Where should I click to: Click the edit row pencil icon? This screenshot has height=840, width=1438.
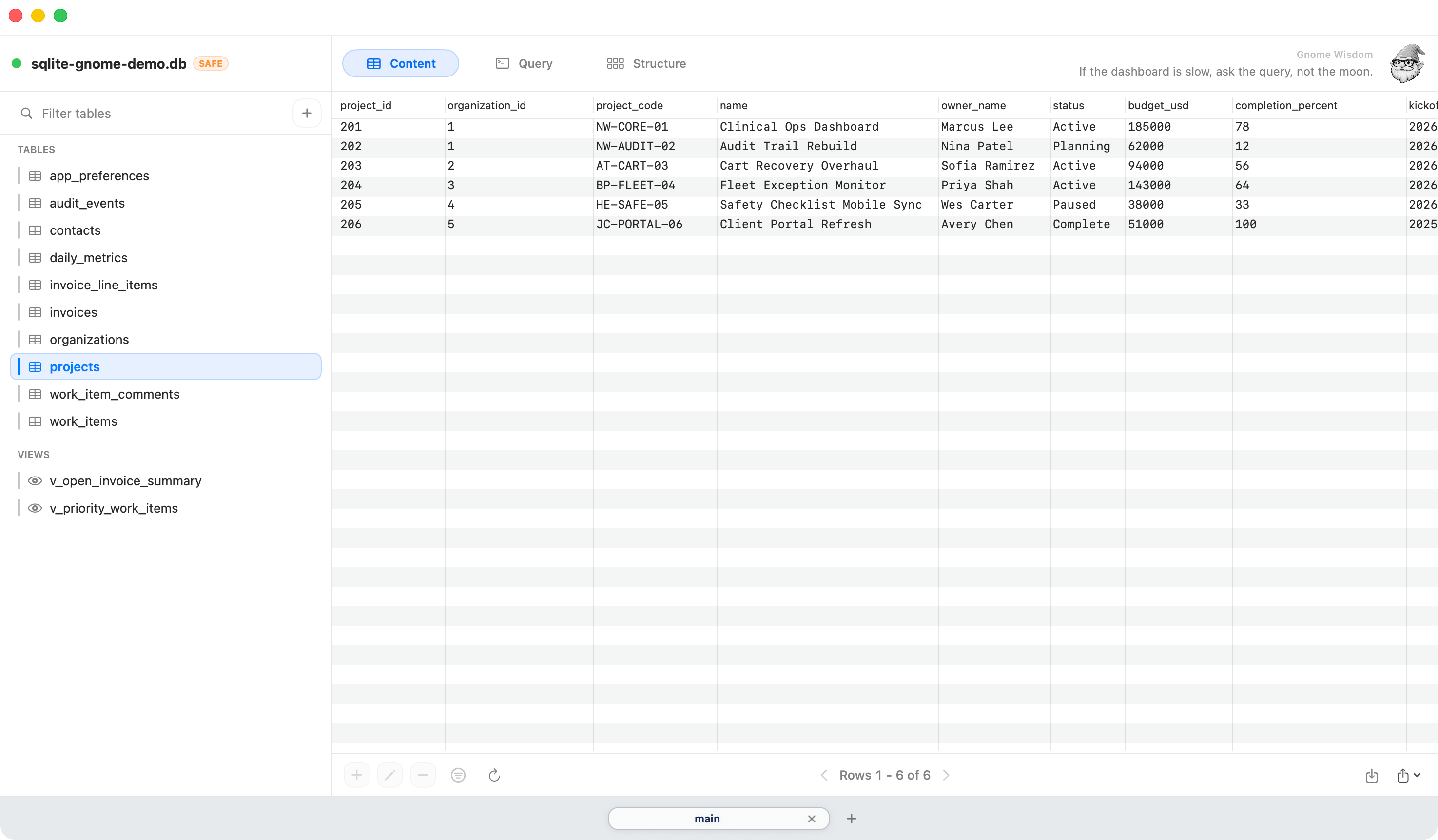tap(390, 775)
